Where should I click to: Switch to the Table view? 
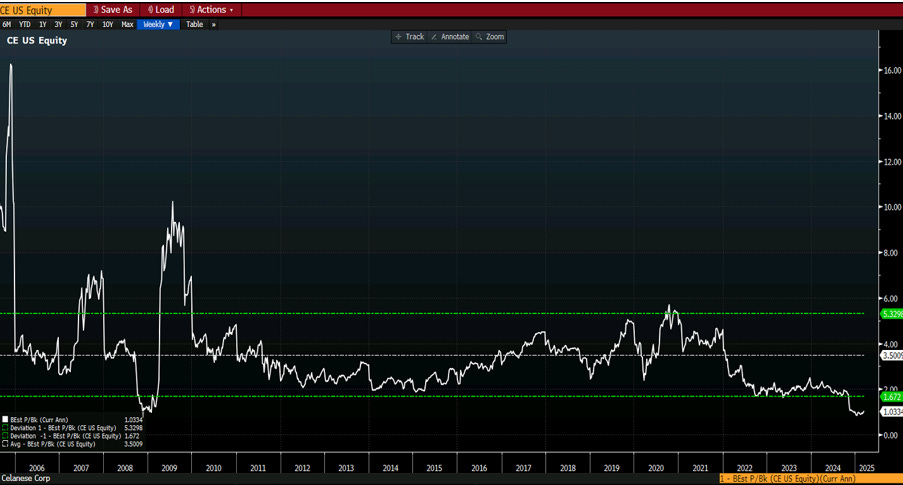pyautogui.click(x=195, y=24)
